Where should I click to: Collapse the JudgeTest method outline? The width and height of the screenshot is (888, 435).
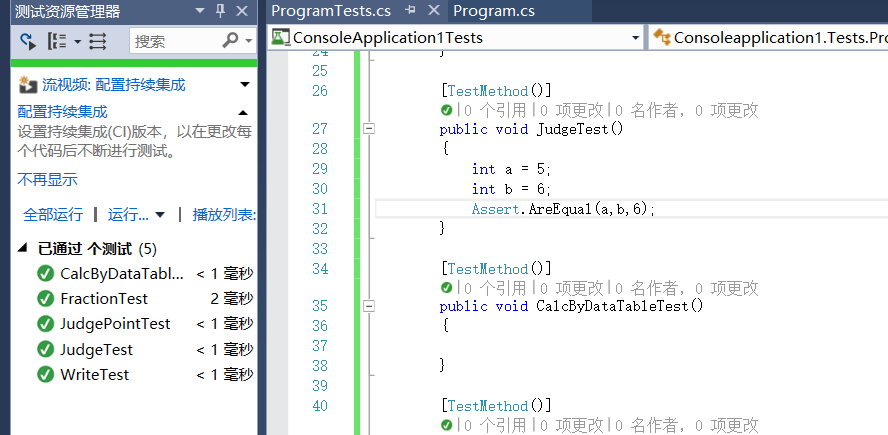(369, 129)
